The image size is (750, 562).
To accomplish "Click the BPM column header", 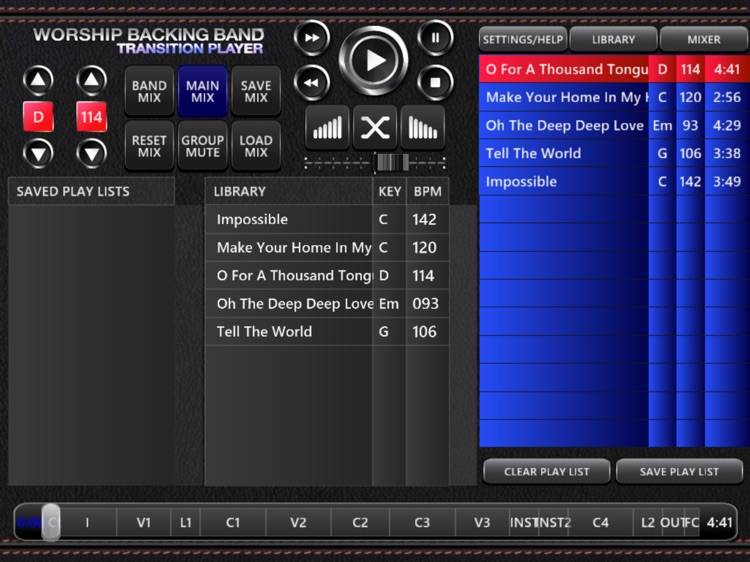I will click(428, 191).
